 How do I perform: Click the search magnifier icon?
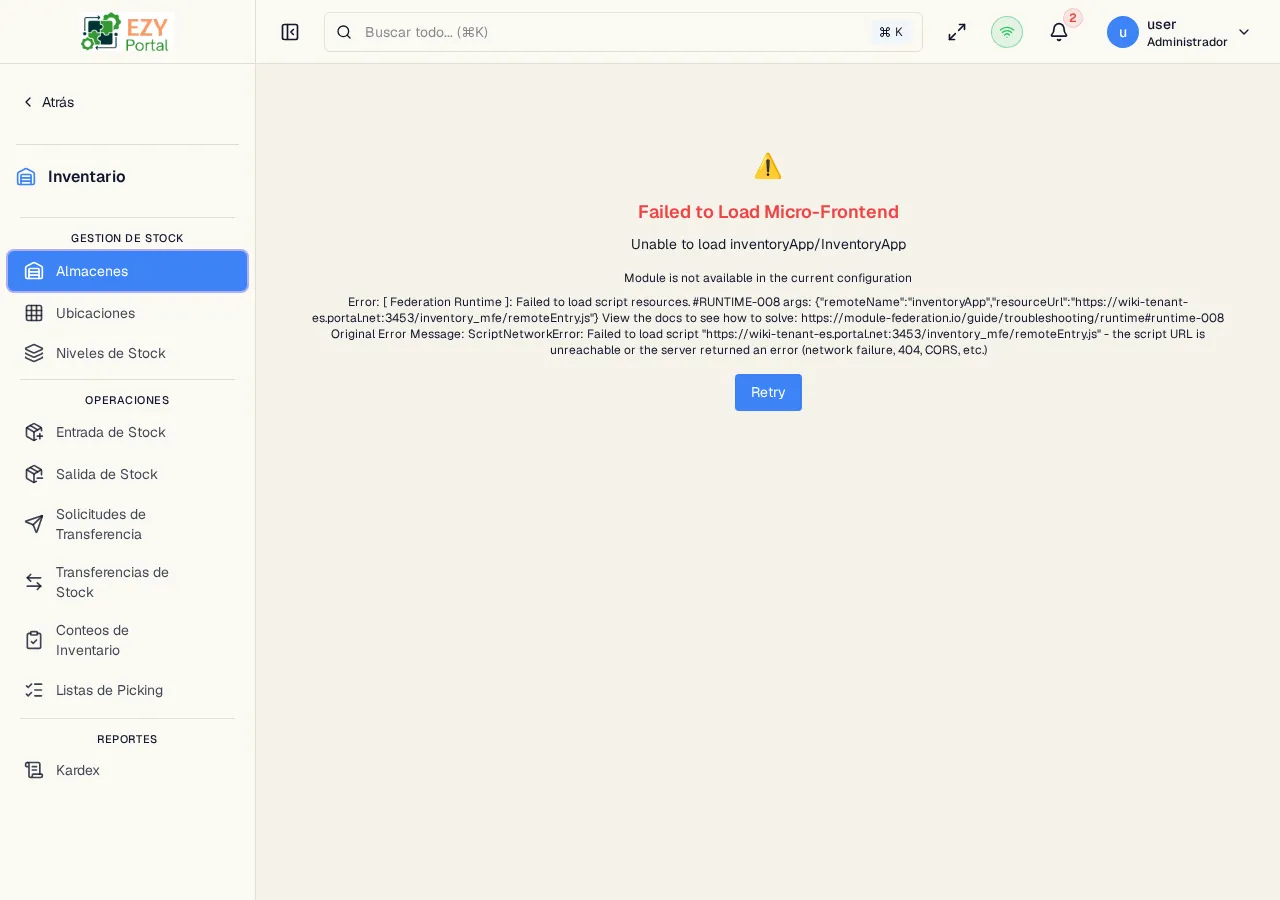pyautogui.click(x=344, y=32)
